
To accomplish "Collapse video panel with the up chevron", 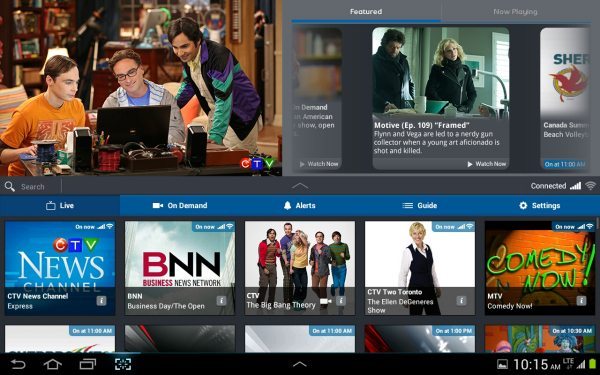I will point(300,186).
